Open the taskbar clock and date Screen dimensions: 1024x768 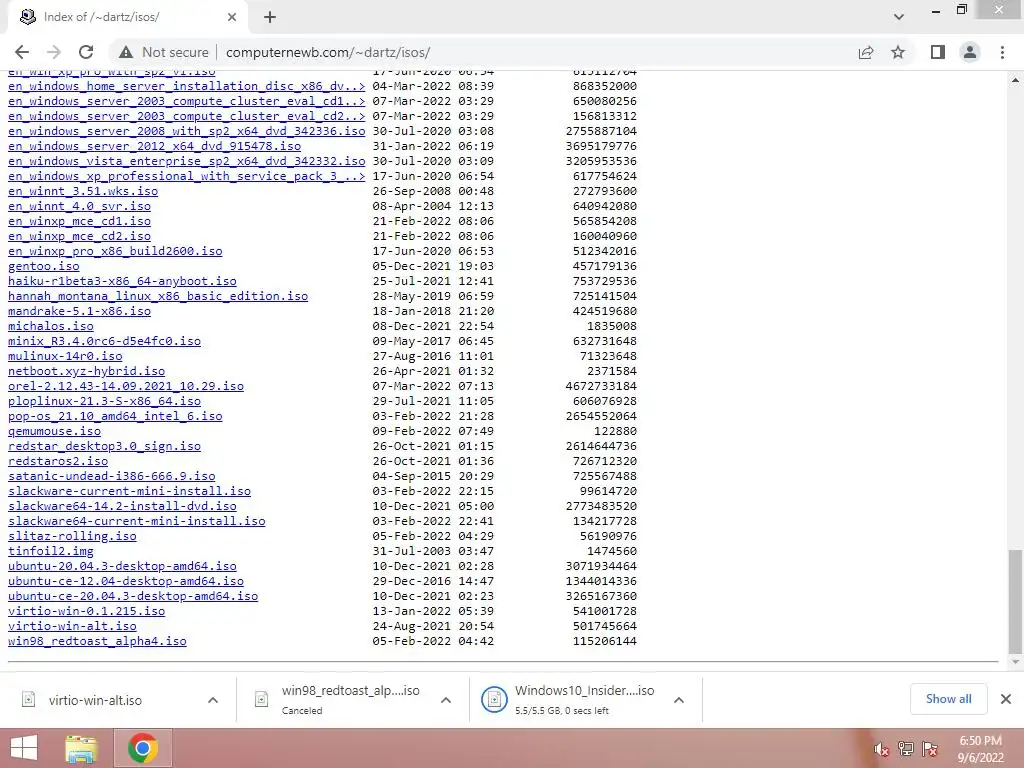pyautogui.click(x=980, y=749)
